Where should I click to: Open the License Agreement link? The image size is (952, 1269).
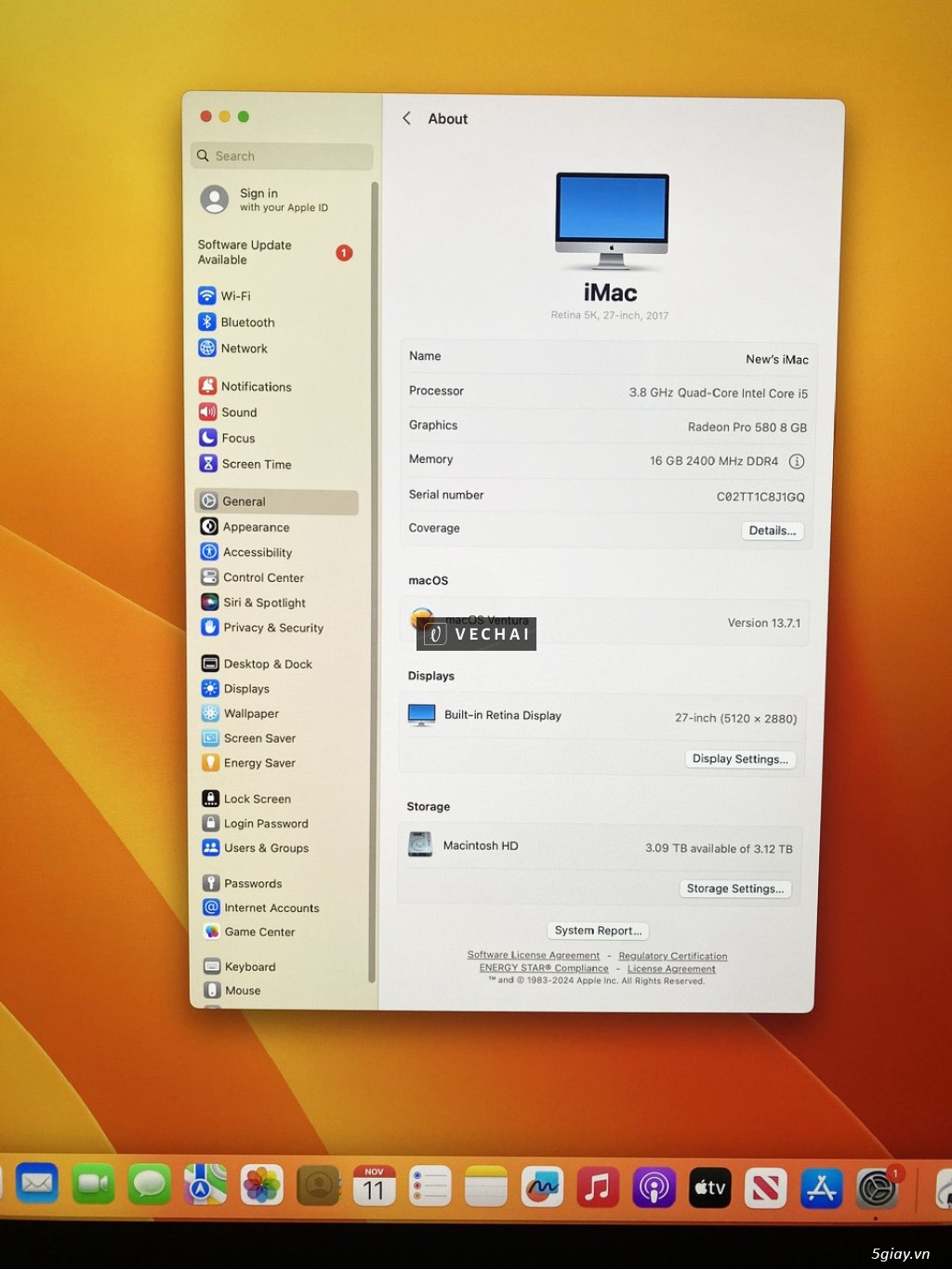(671, 969)
